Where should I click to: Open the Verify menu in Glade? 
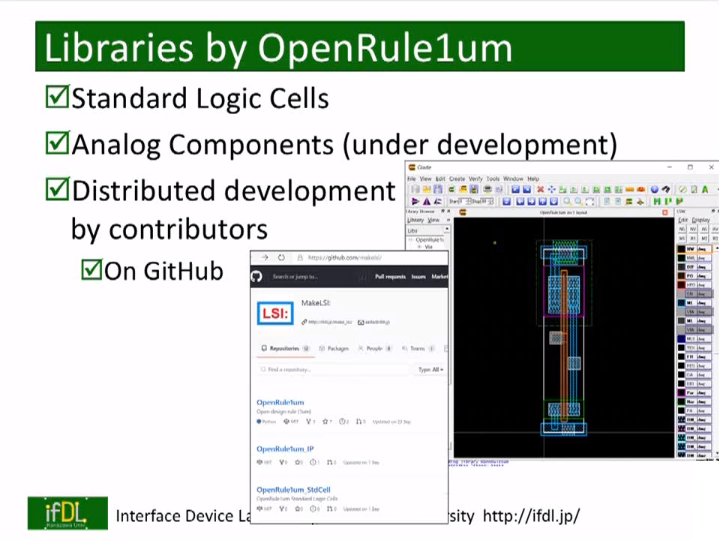(x=476, y=178)
